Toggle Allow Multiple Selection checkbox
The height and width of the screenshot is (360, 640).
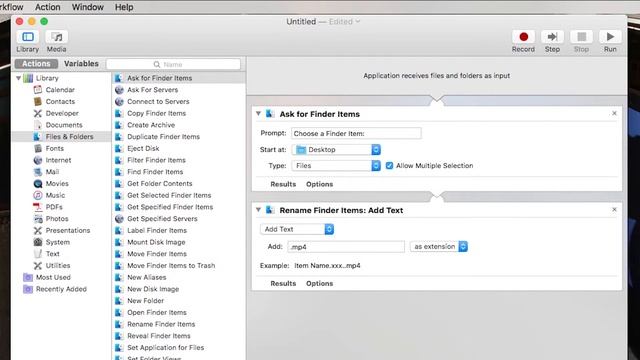click(389, 166)
